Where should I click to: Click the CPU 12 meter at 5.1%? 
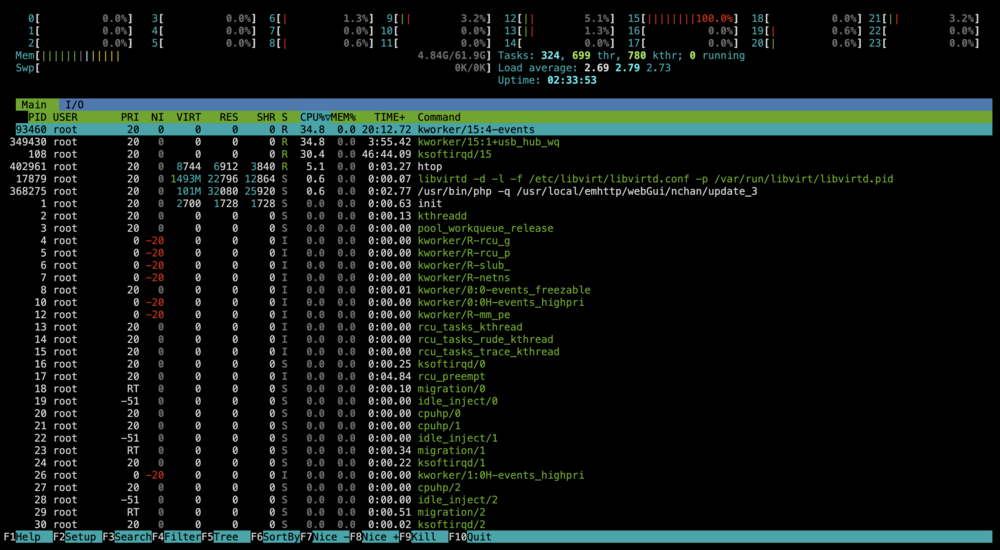coord(560,19)
